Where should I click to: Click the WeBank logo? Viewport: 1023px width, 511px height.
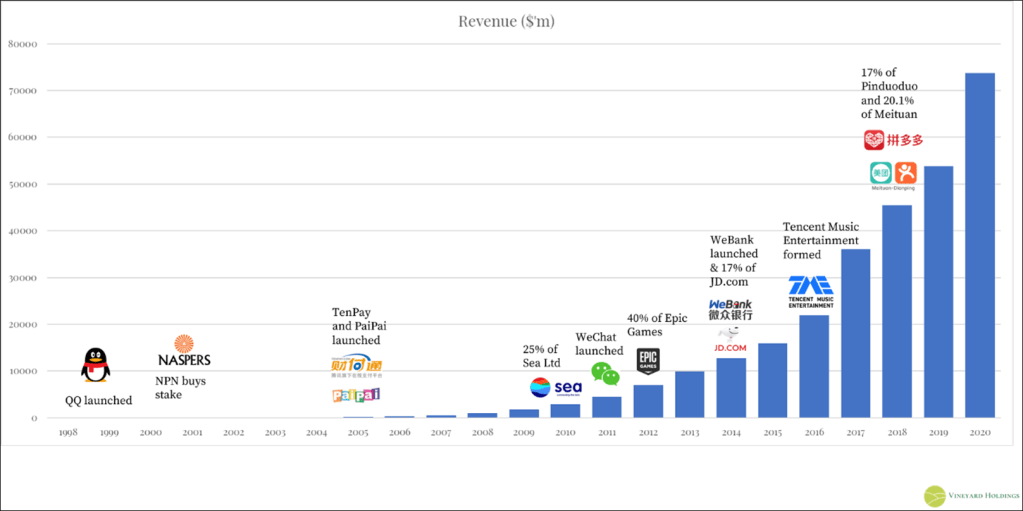pyautogui.click(x=731, y=309)
